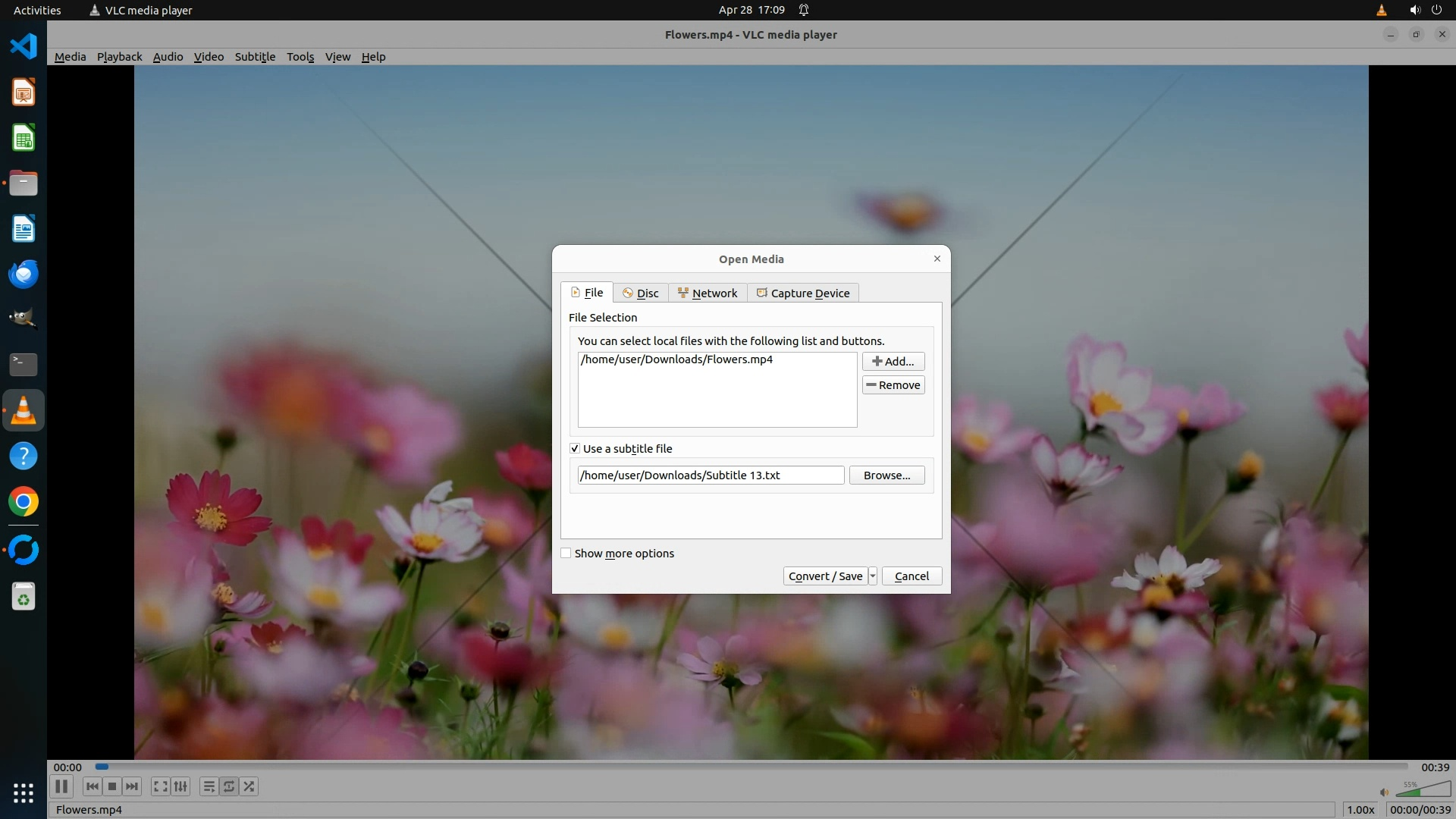
Task: Enable random shuffle playback icon
Action: tap(249, 786)
